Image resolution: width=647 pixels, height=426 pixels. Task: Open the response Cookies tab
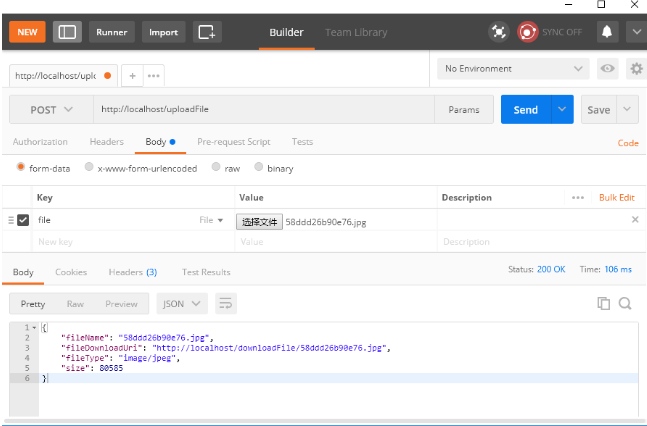pyautogui.click(x=71, y=272)
